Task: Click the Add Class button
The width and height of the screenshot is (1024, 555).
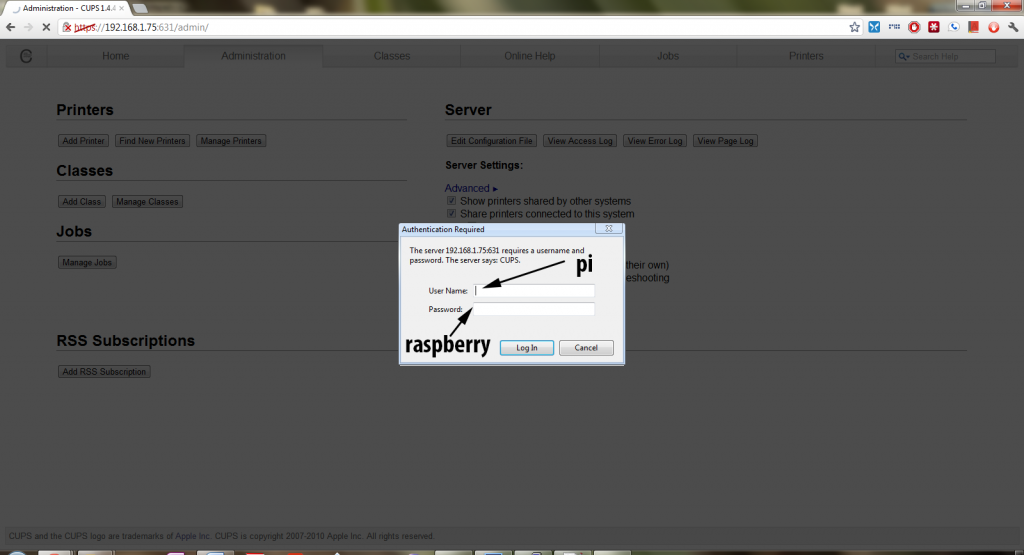Action: click(82, 202)
